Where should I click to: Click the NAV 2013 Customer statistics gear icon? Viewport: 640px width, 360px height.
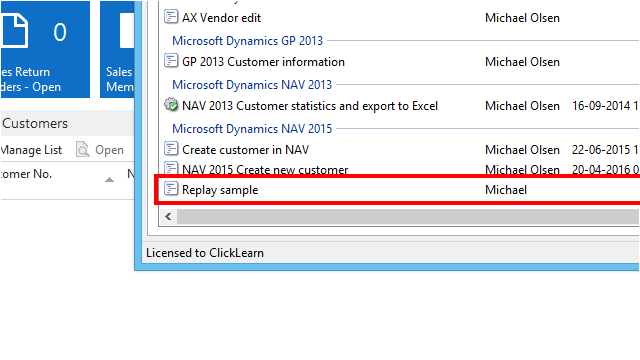click(x=171, y=104)
